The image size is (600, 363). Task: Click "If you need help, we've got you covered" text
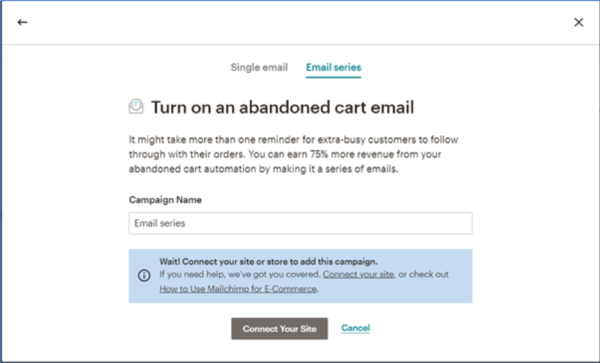tap(240, 275)
